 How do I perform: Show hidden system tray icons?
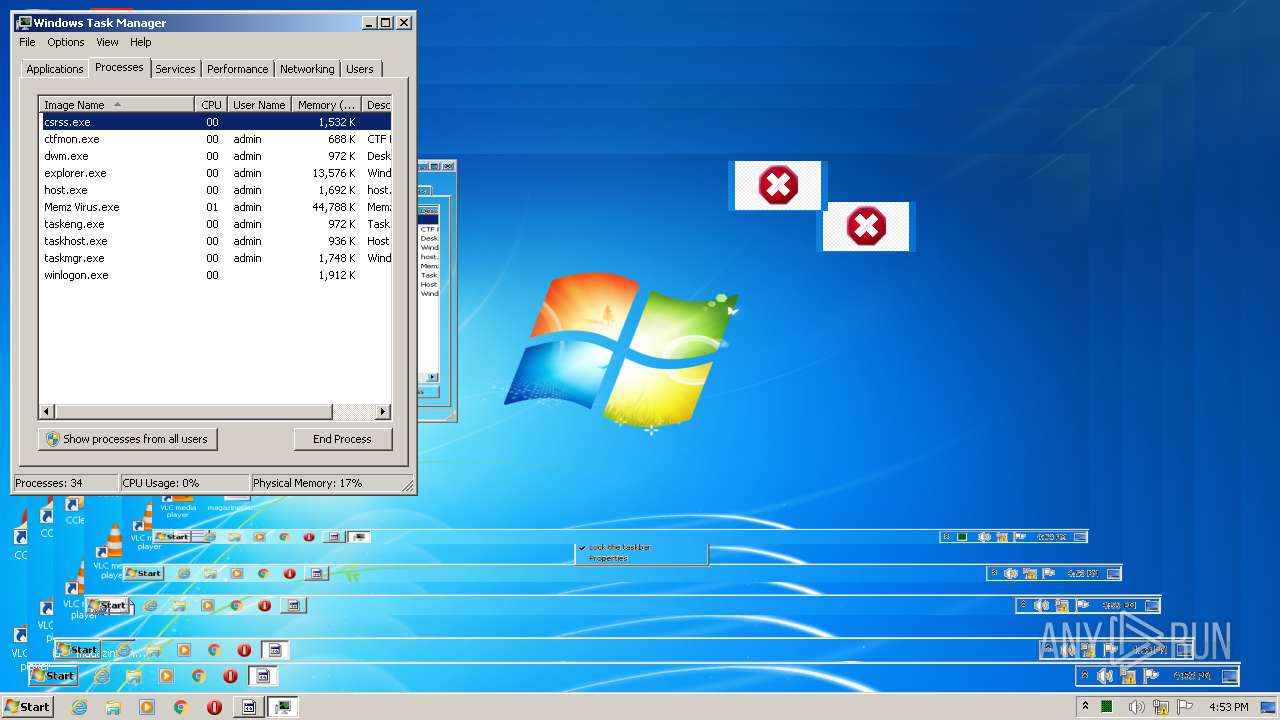coord(1085,707)
